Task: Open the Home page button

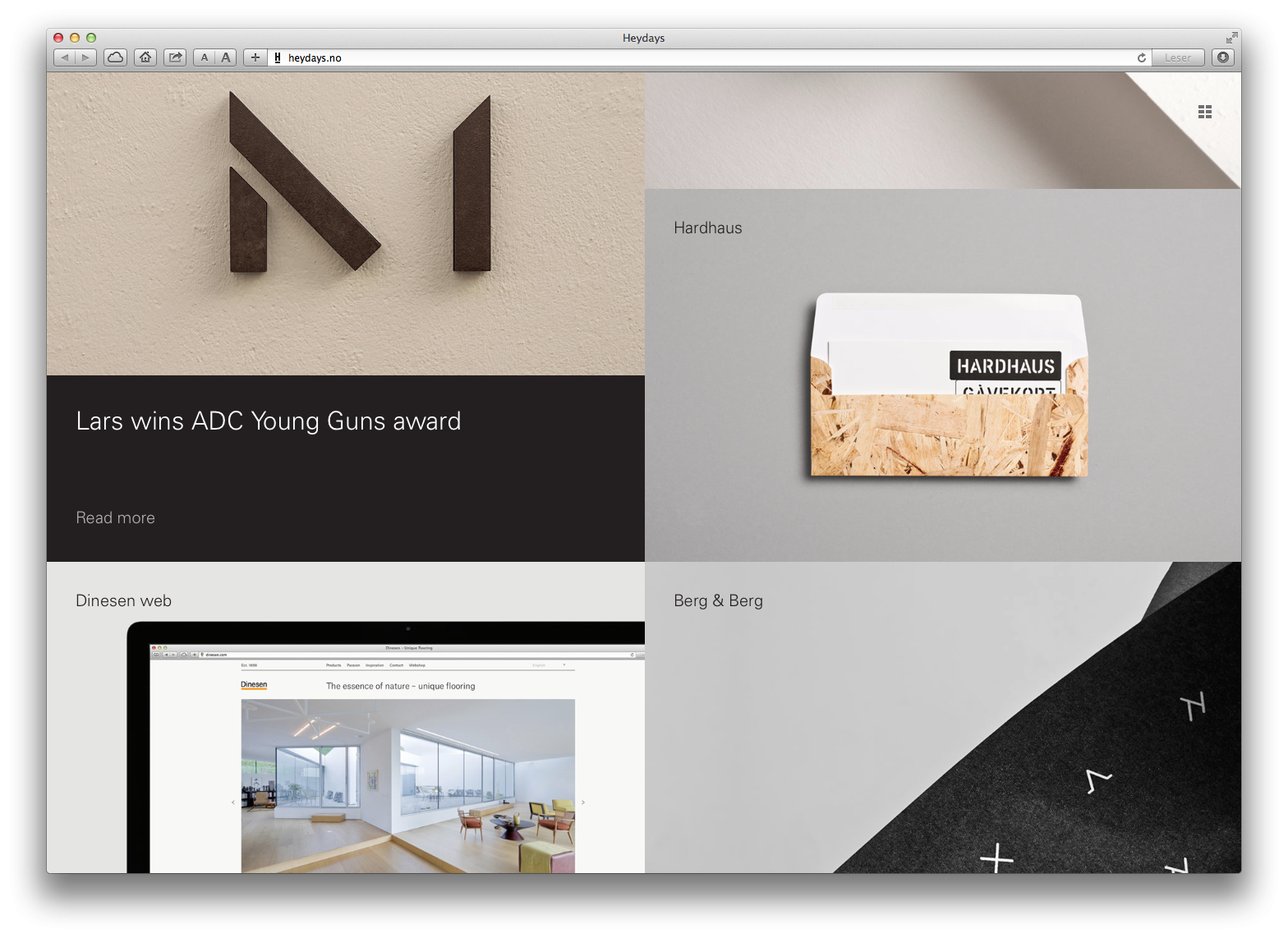Action: pos(145,57)
